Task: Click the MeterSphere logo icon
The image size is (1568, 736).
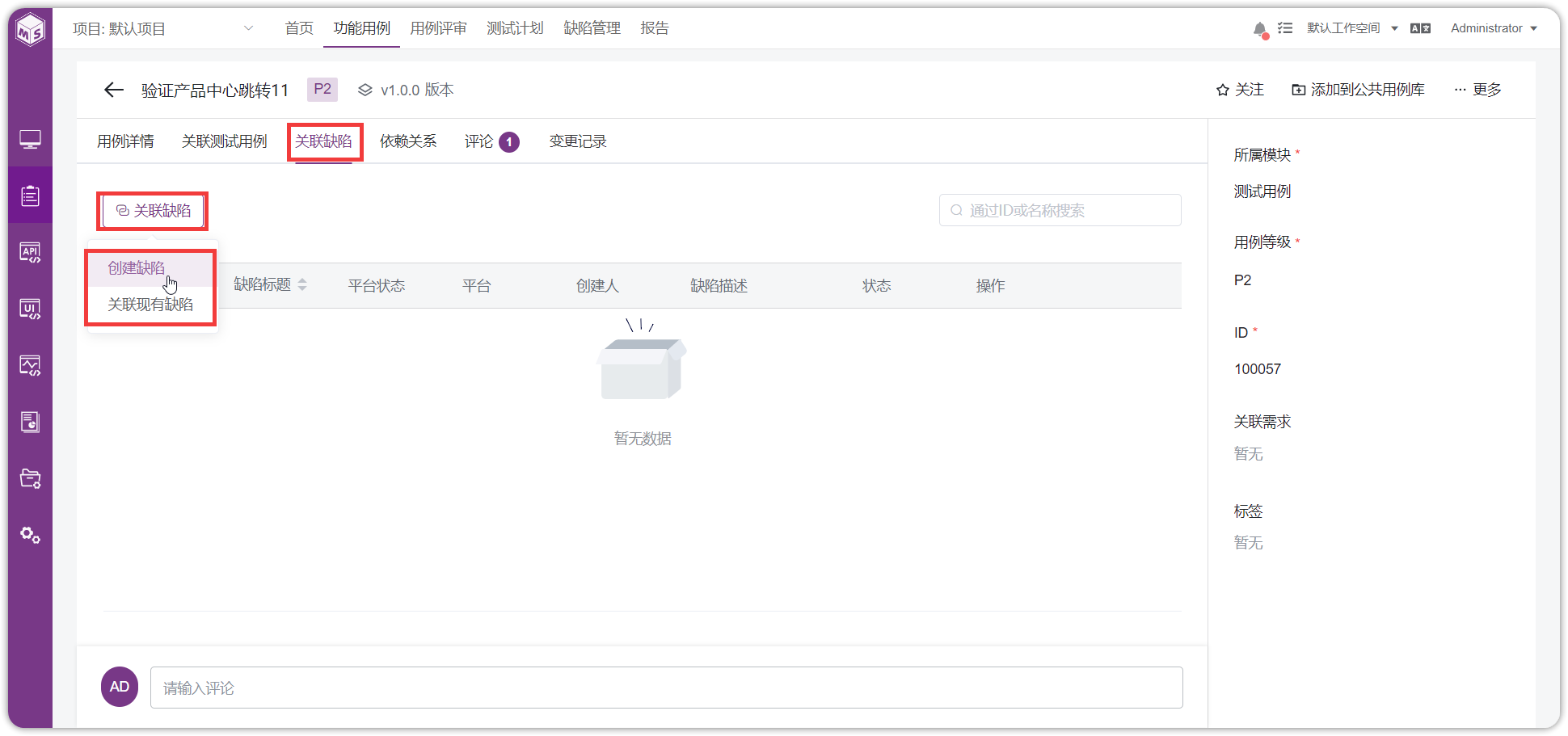Action: (x=31, y=31)
